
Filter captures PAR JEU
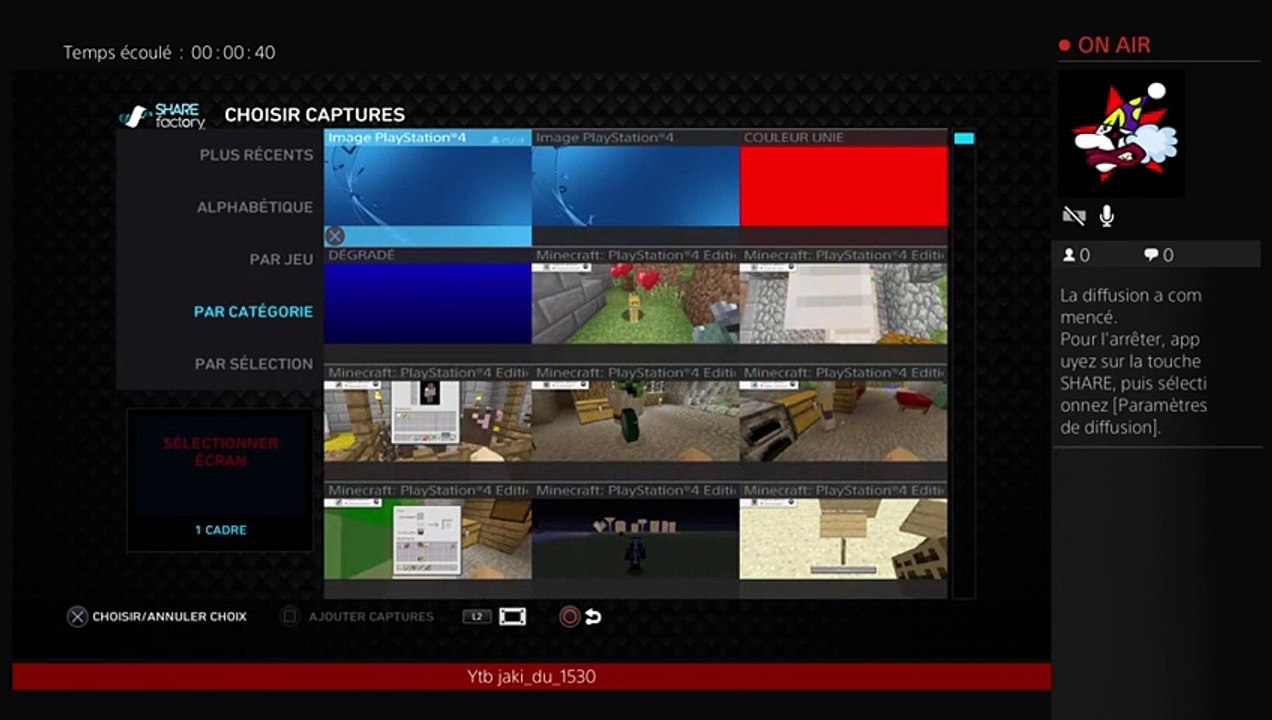pyautogui.click(x=281, y=259)
